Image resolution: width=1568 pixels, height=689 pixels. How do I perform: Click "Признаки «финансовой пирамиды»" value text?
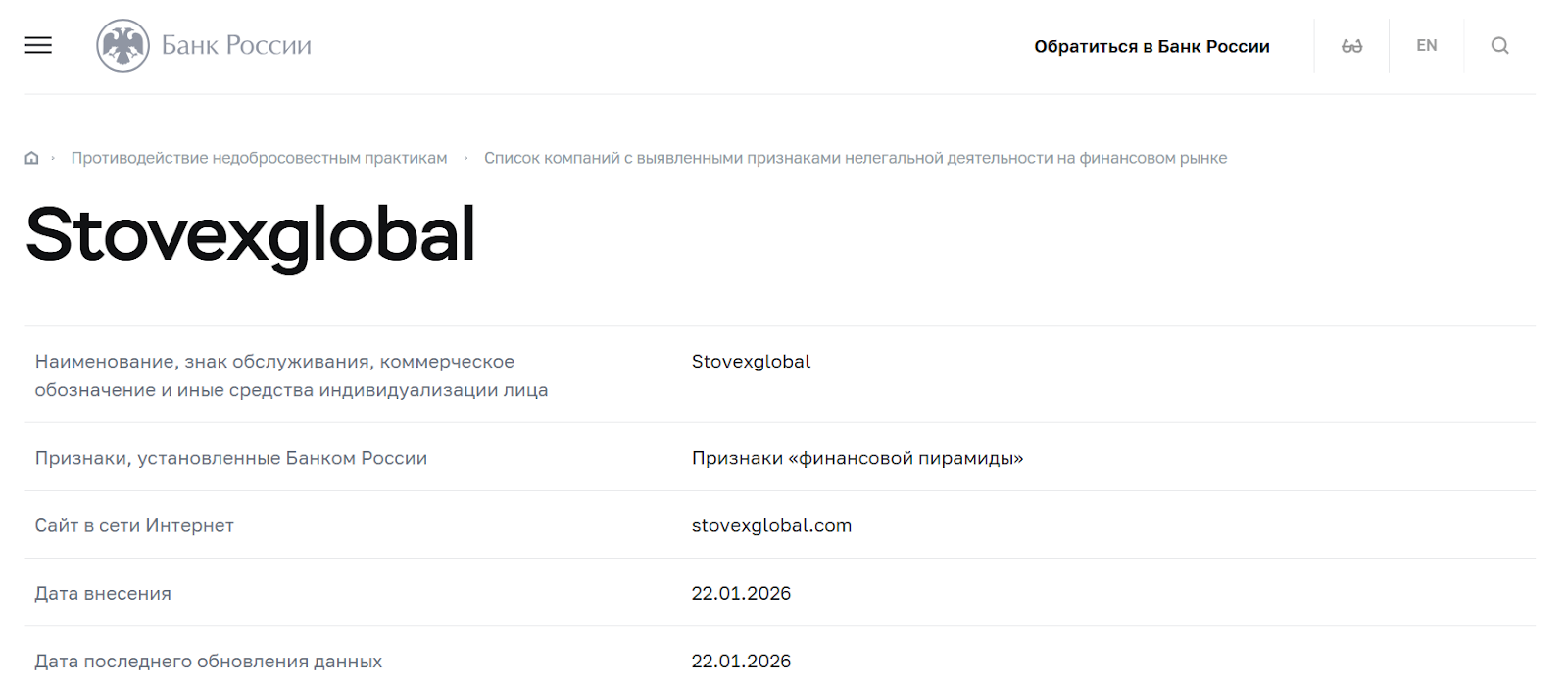857,458
